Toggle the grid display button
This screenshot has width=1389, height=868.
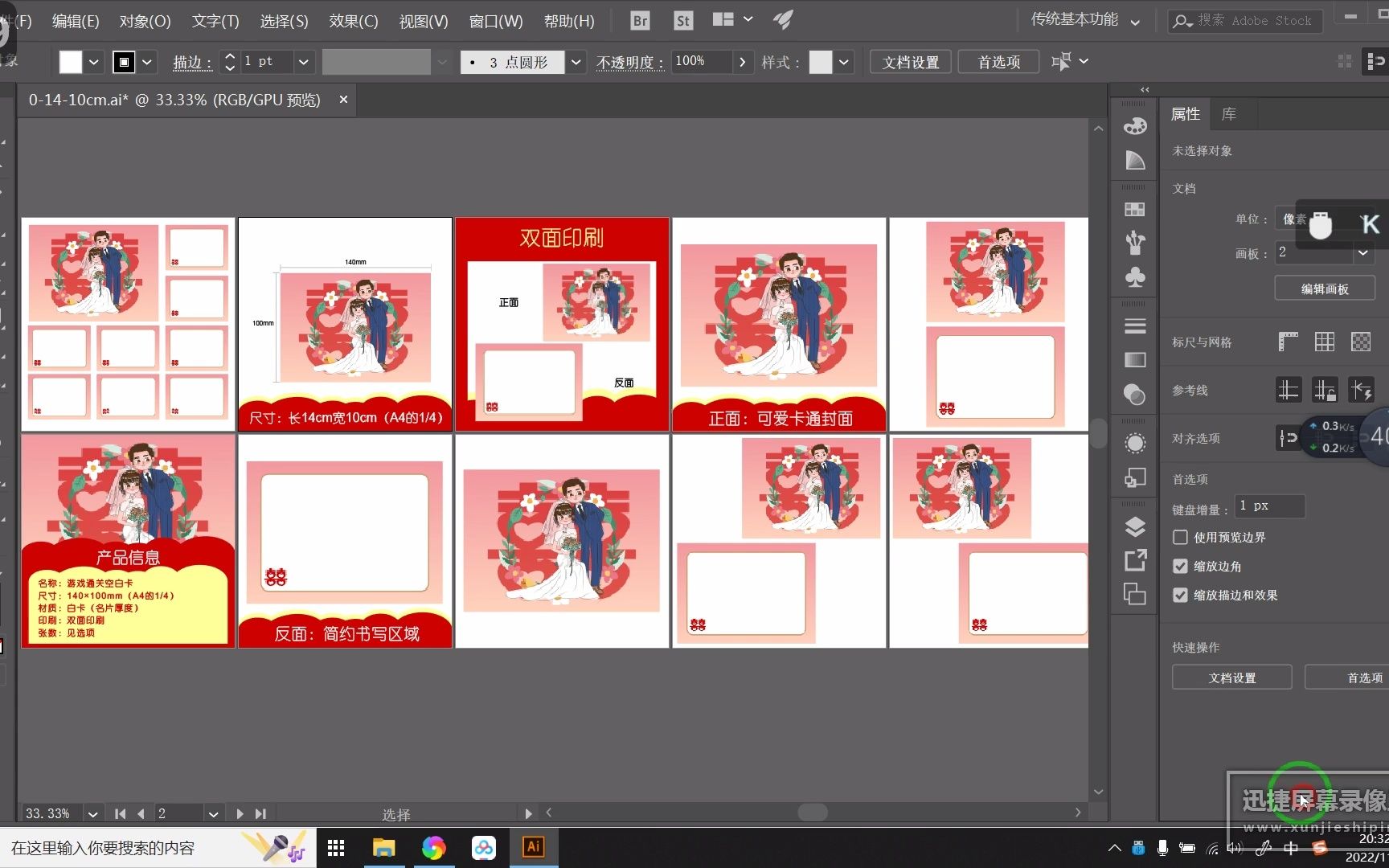pos(1325,342)
